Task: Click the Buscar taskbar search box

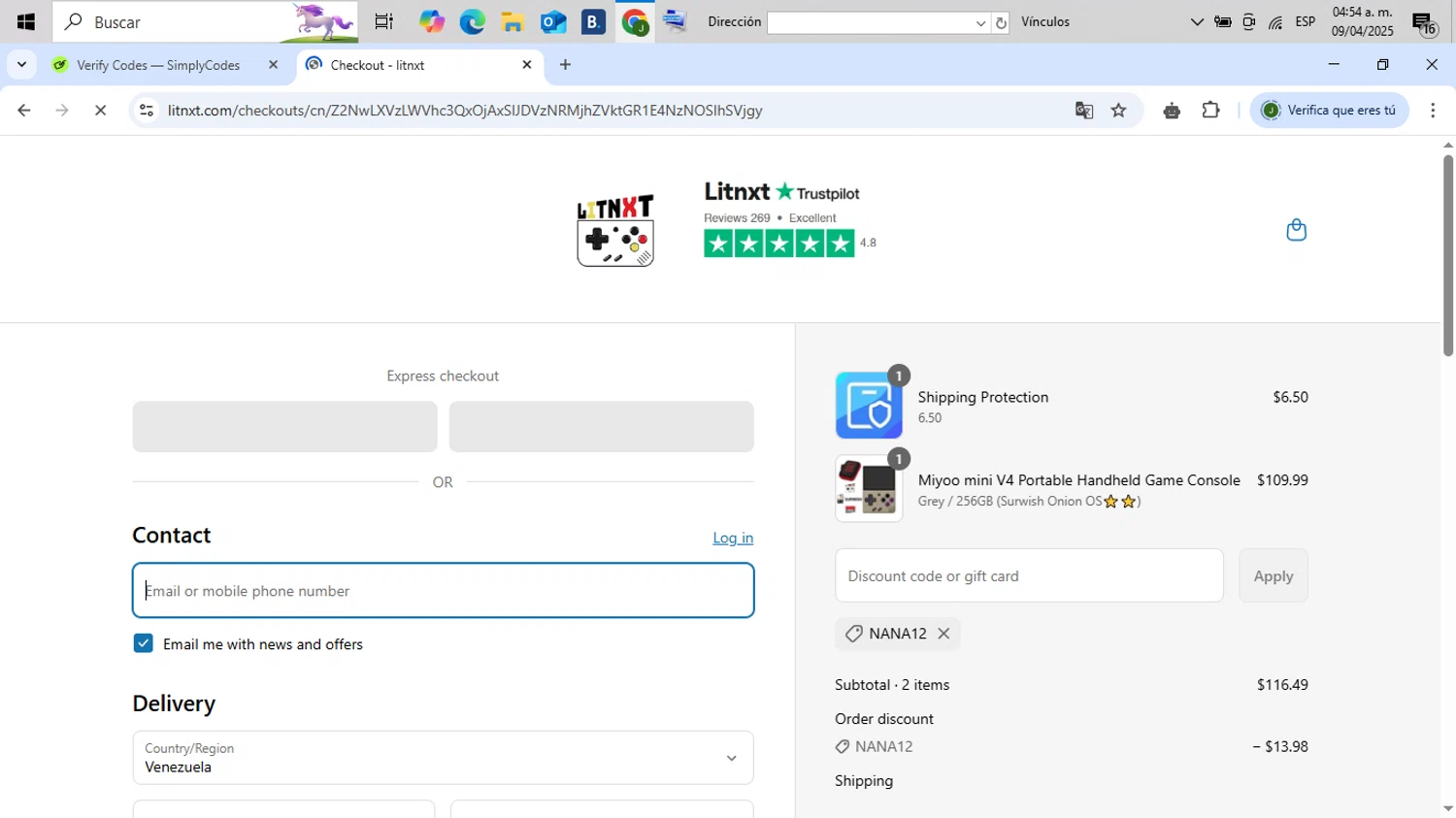Action: 205,21
